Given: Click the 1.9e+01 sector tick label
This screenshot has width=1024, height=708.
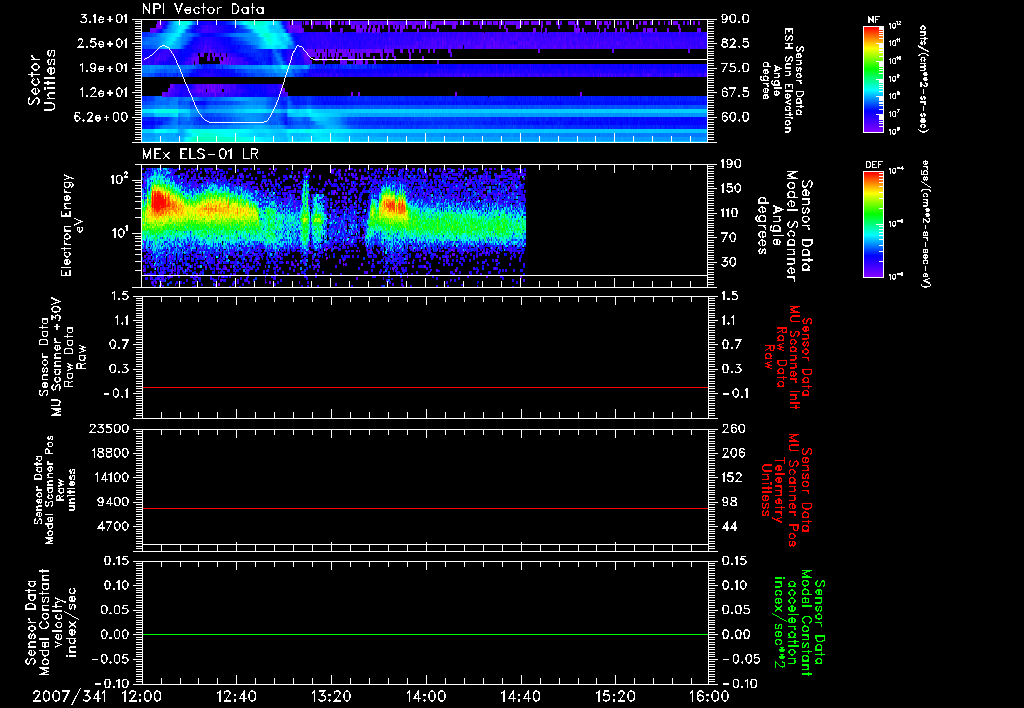Looking at the screenshot, I should 104,68.
